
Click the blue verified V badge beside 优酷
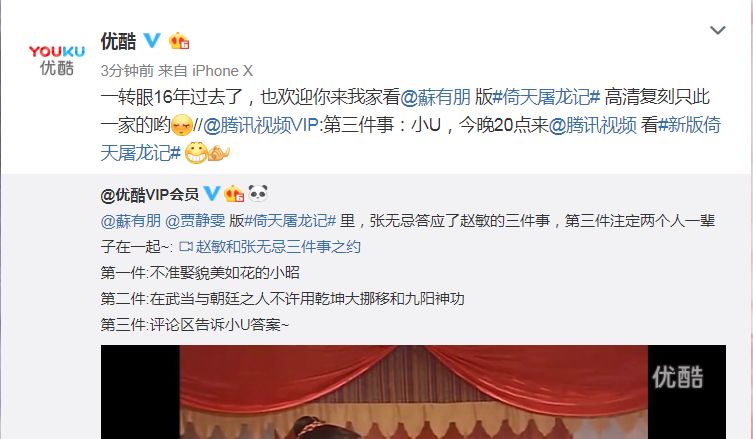click(153, 40)
